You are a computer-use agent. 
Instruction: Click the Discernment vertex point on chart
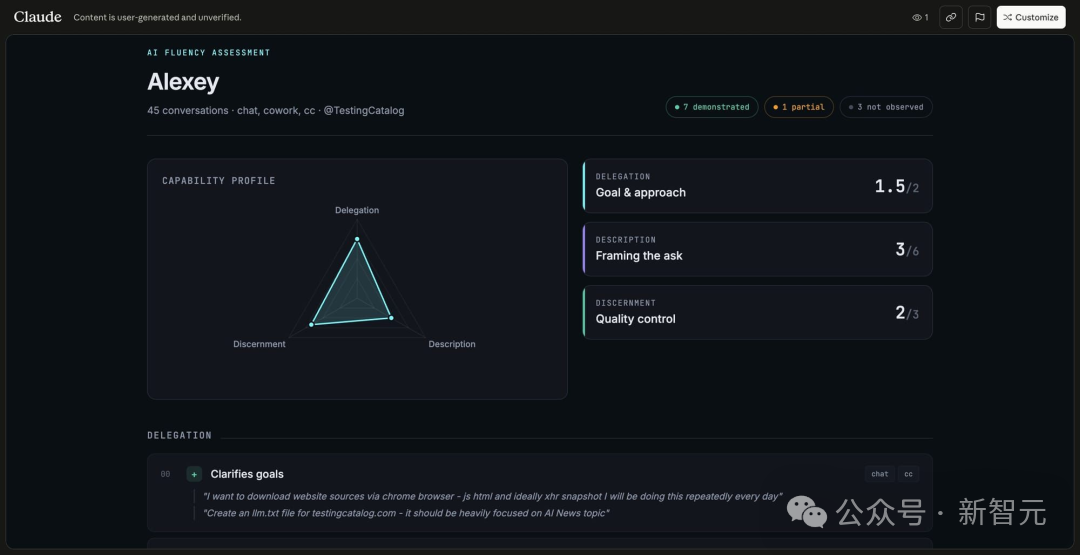(x=311, y=324)
